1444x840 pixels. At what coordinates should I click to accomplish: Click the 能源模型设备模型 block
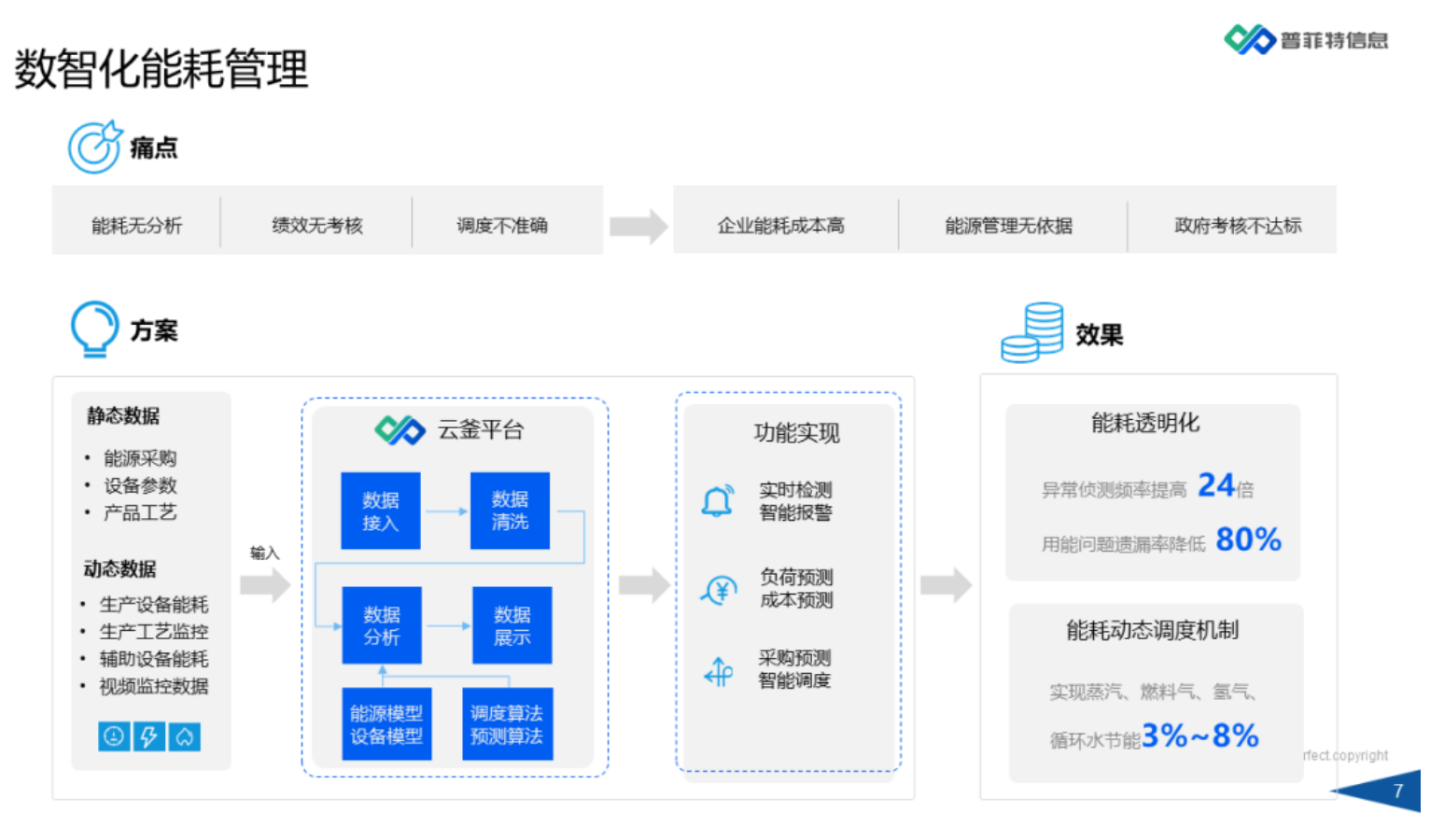pos(386,724)
